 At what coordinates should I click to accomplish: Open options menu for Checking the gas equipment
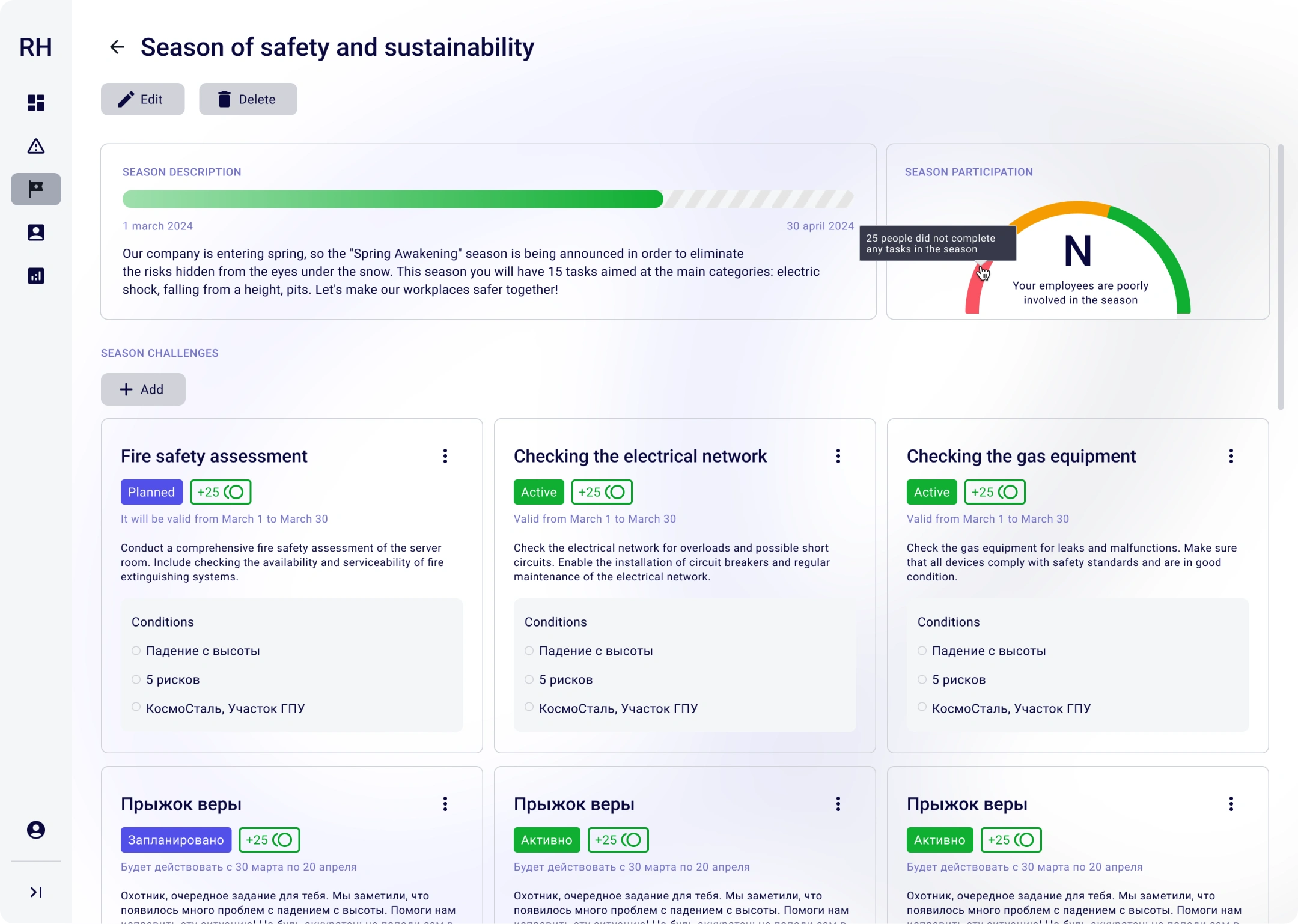(1231, 456)
